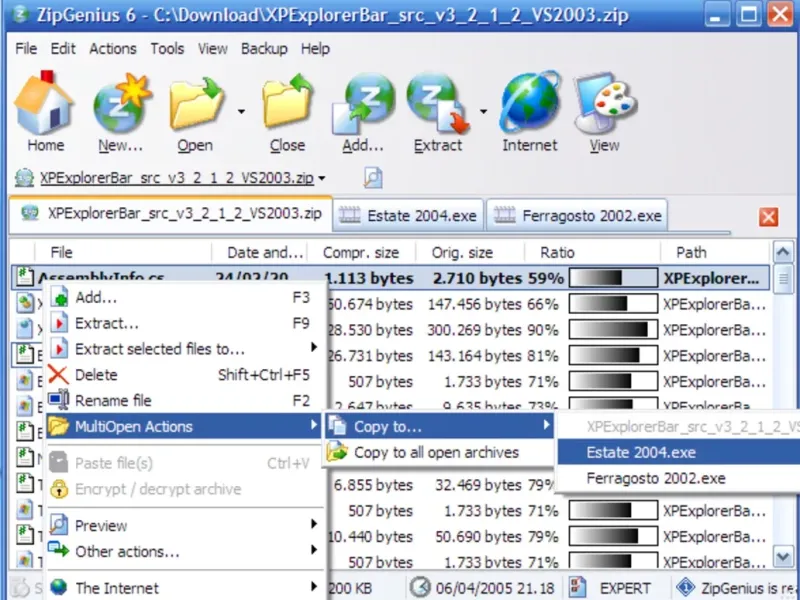
Task: Click the 143.164 bytes original size cell
Action: [x=474, y=356]
